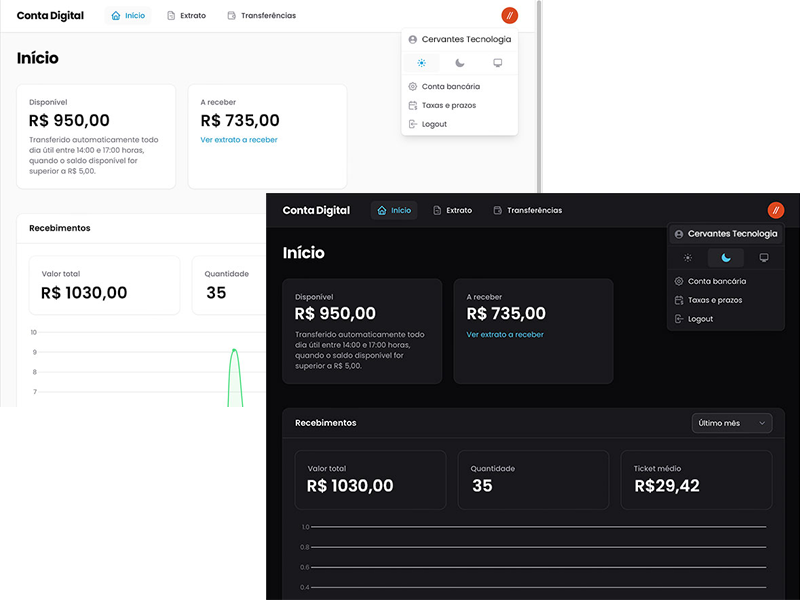
Task: Click the Extrato document icon in light navbar
Action: click(x=171, y=16)
